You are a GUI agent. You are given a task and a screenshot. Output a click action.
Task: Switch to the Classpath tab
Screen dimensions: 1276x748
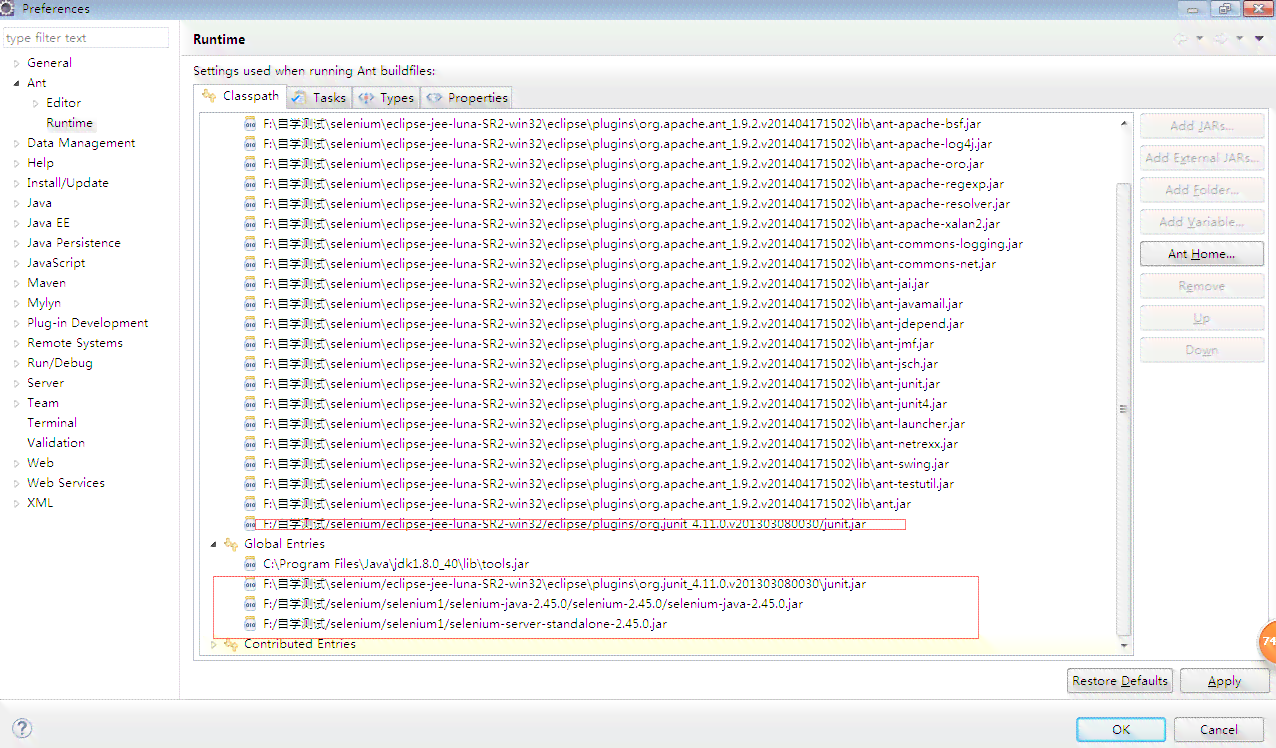tap(240, 96)
